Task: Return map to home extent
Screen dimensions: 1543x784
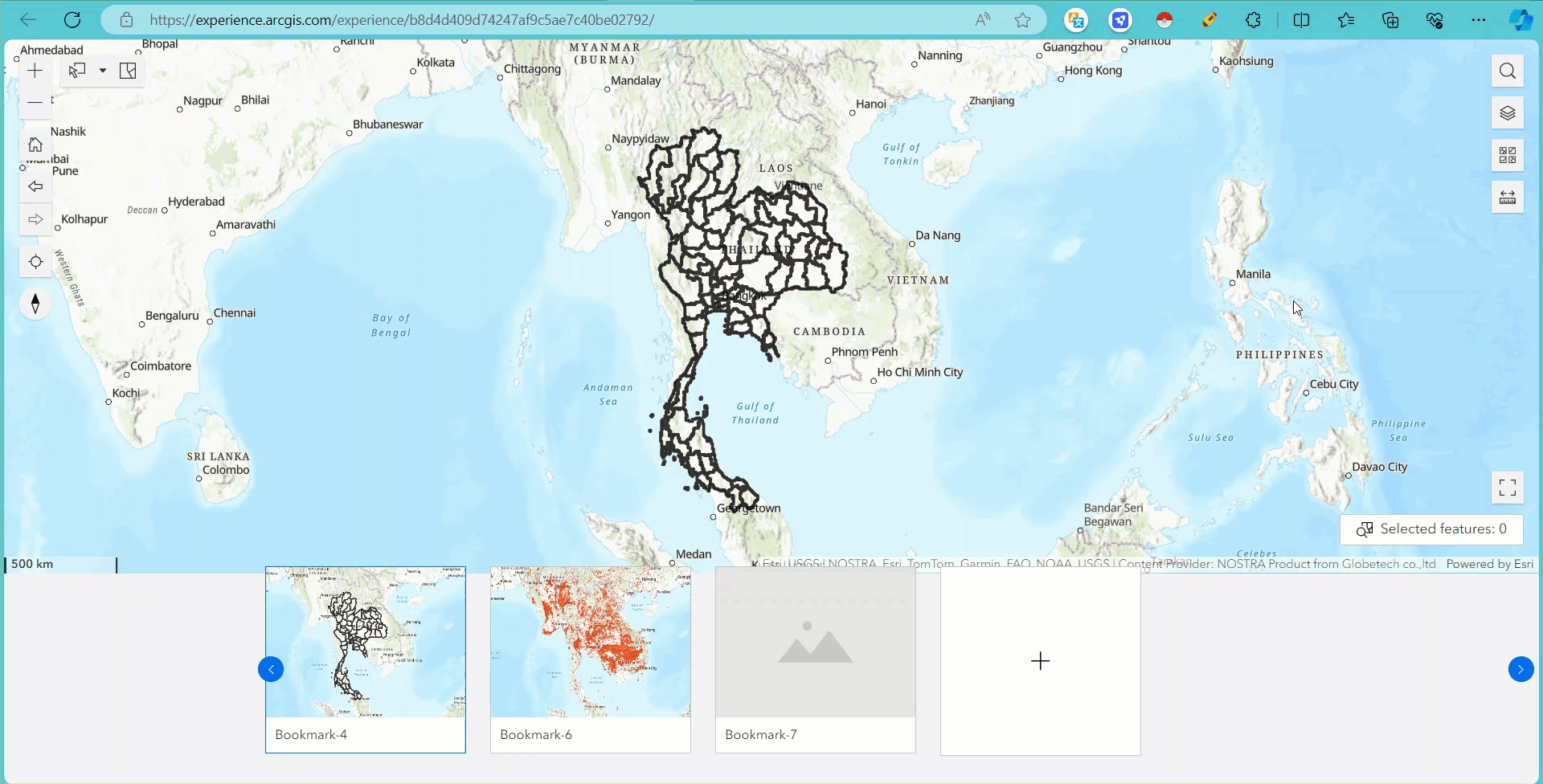Action: [x=35, y=145]
